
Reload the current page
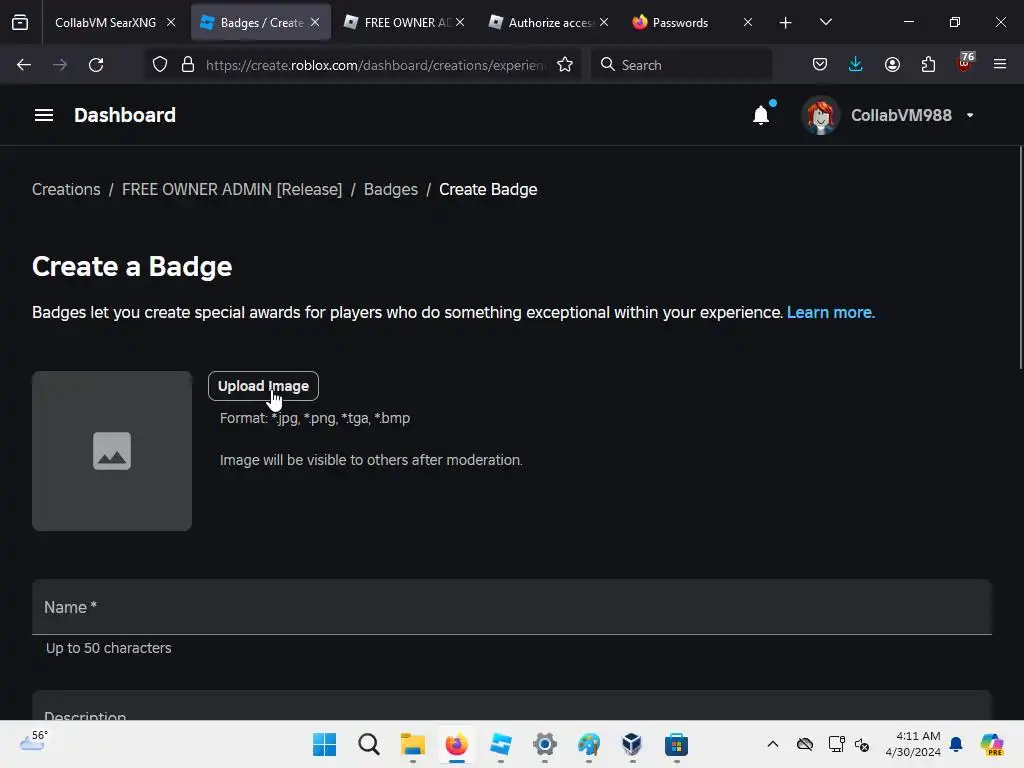coord(96,65)
